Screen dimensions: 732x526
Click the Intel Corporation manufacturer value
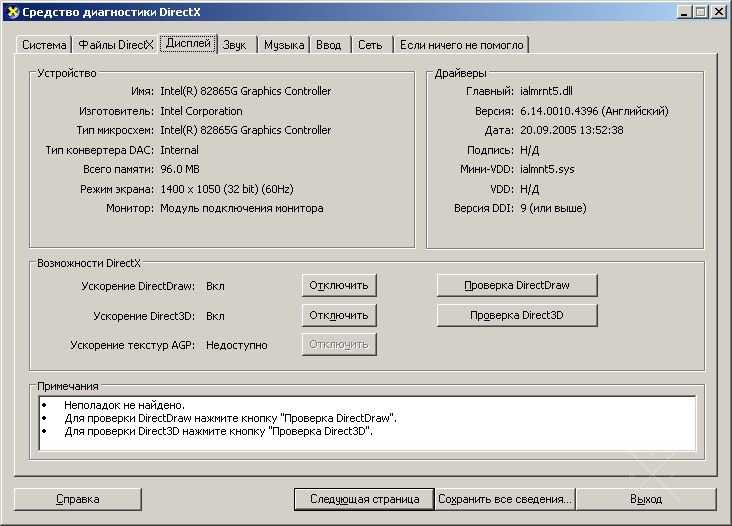point(201,111)
